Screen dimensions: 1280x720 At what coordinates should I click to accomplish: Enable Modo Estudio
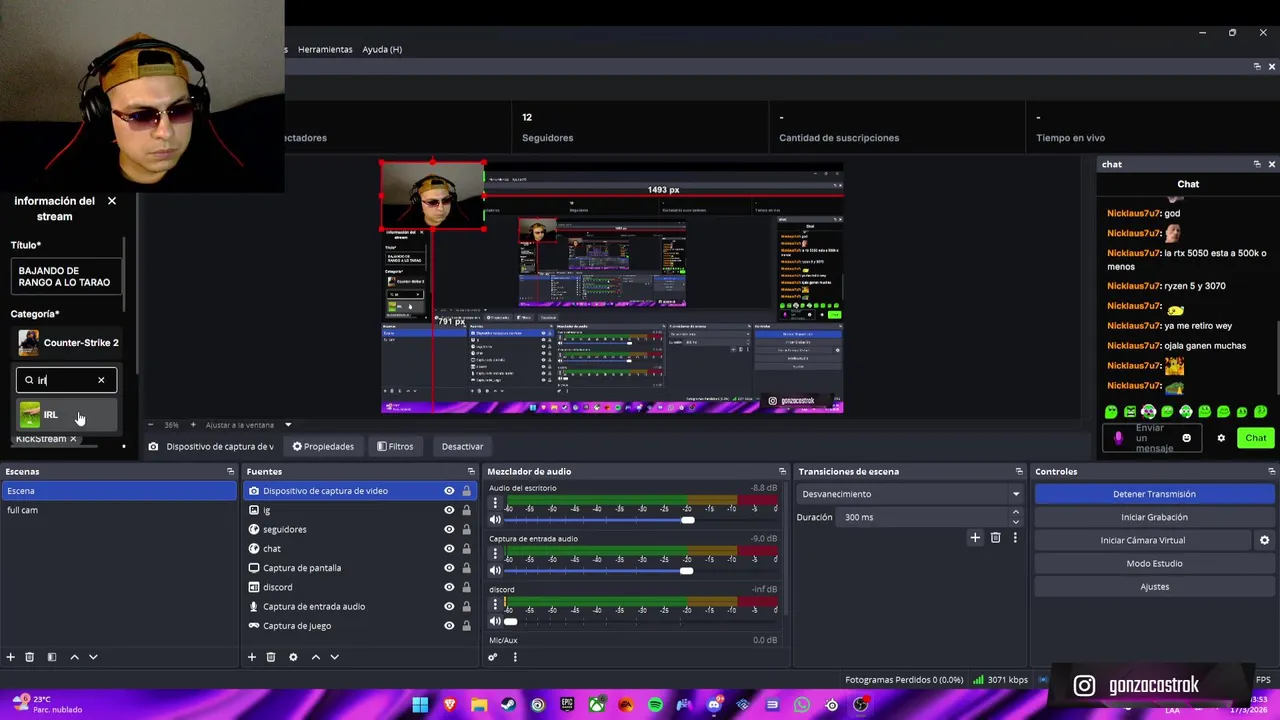(1154, 563)
